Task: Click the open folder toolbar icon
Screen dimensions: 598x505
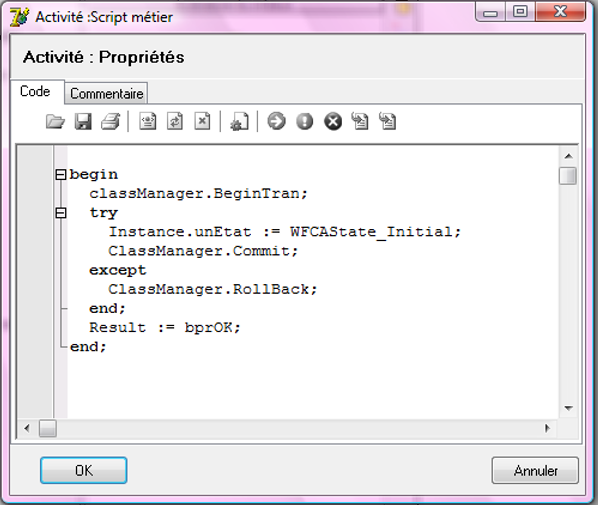Action: click(x=55, y=122)
